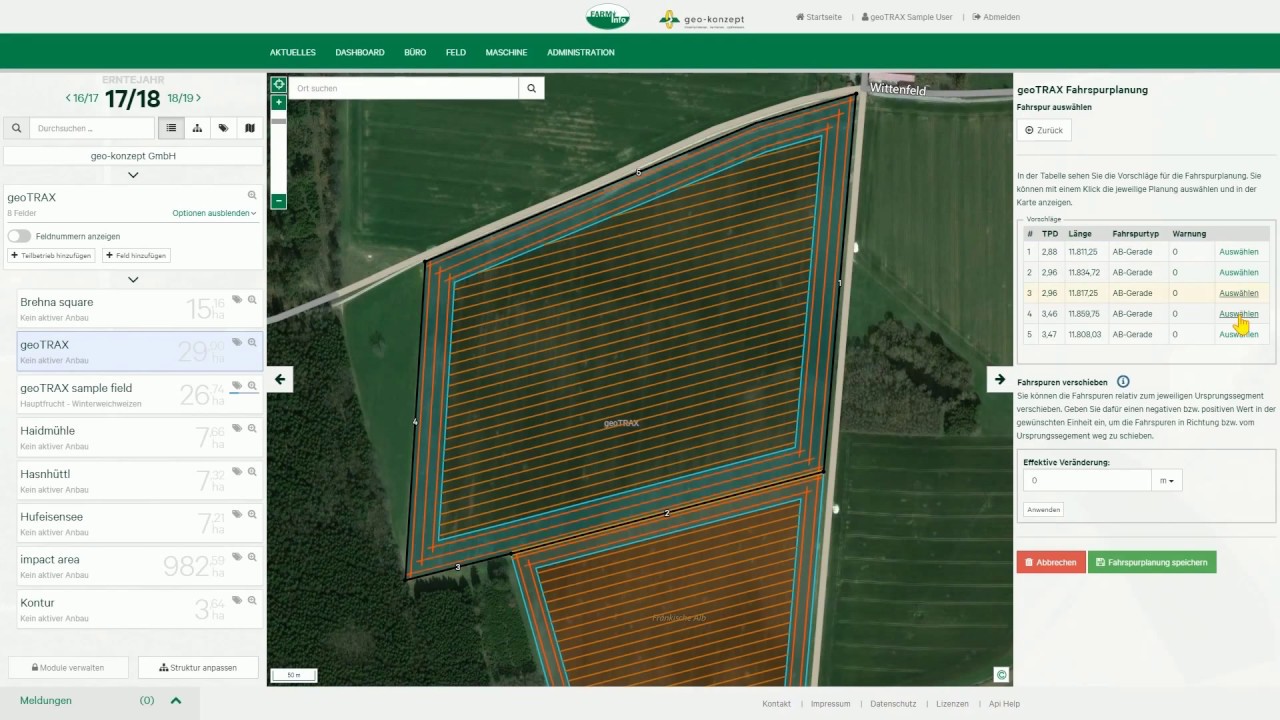Collapse Optionen ausblenden
The width and height of the screenshot is (1280, 720).
click(214, 213)
